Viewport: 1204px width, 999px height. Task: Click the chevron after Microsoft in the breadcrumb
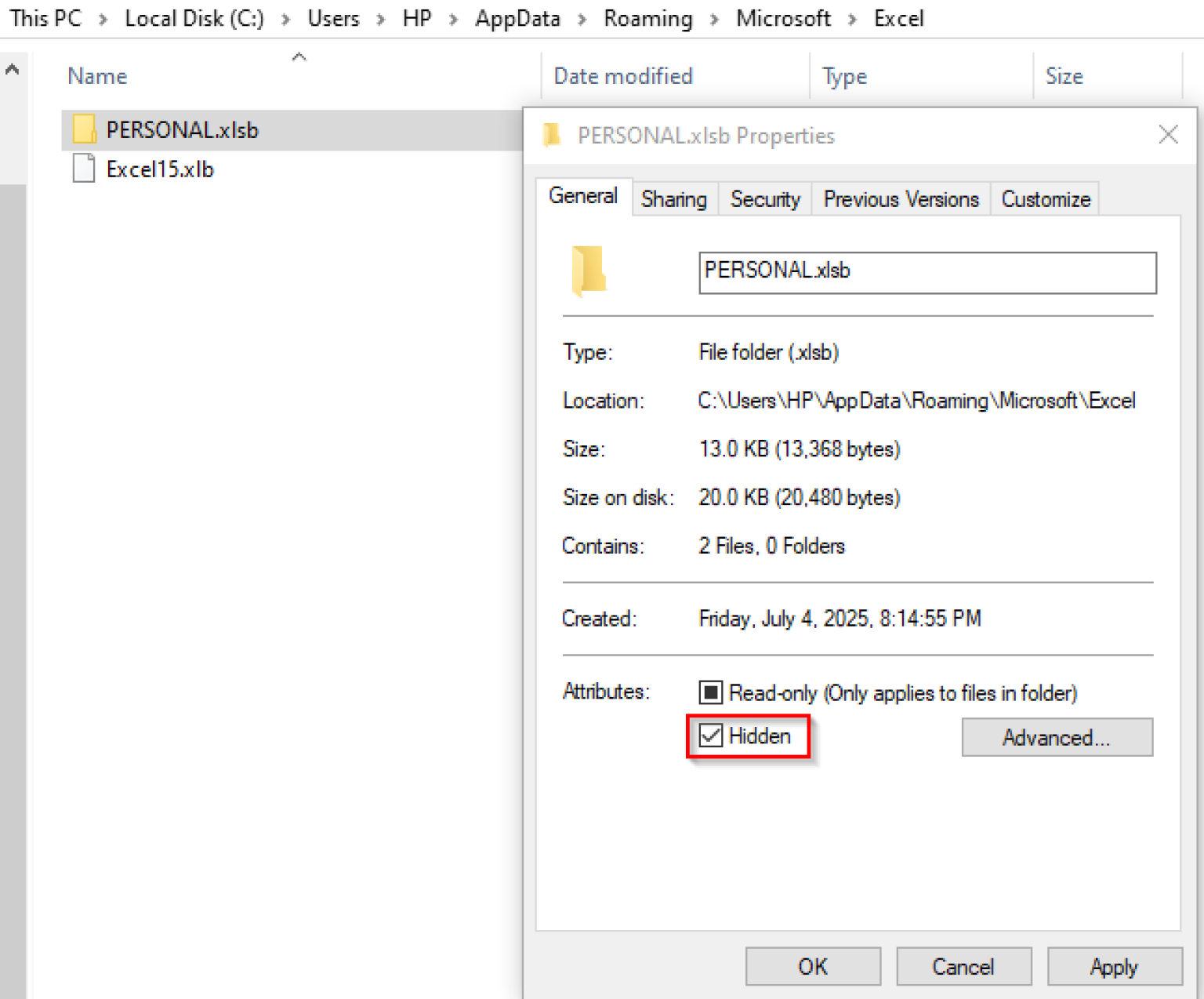853,18
